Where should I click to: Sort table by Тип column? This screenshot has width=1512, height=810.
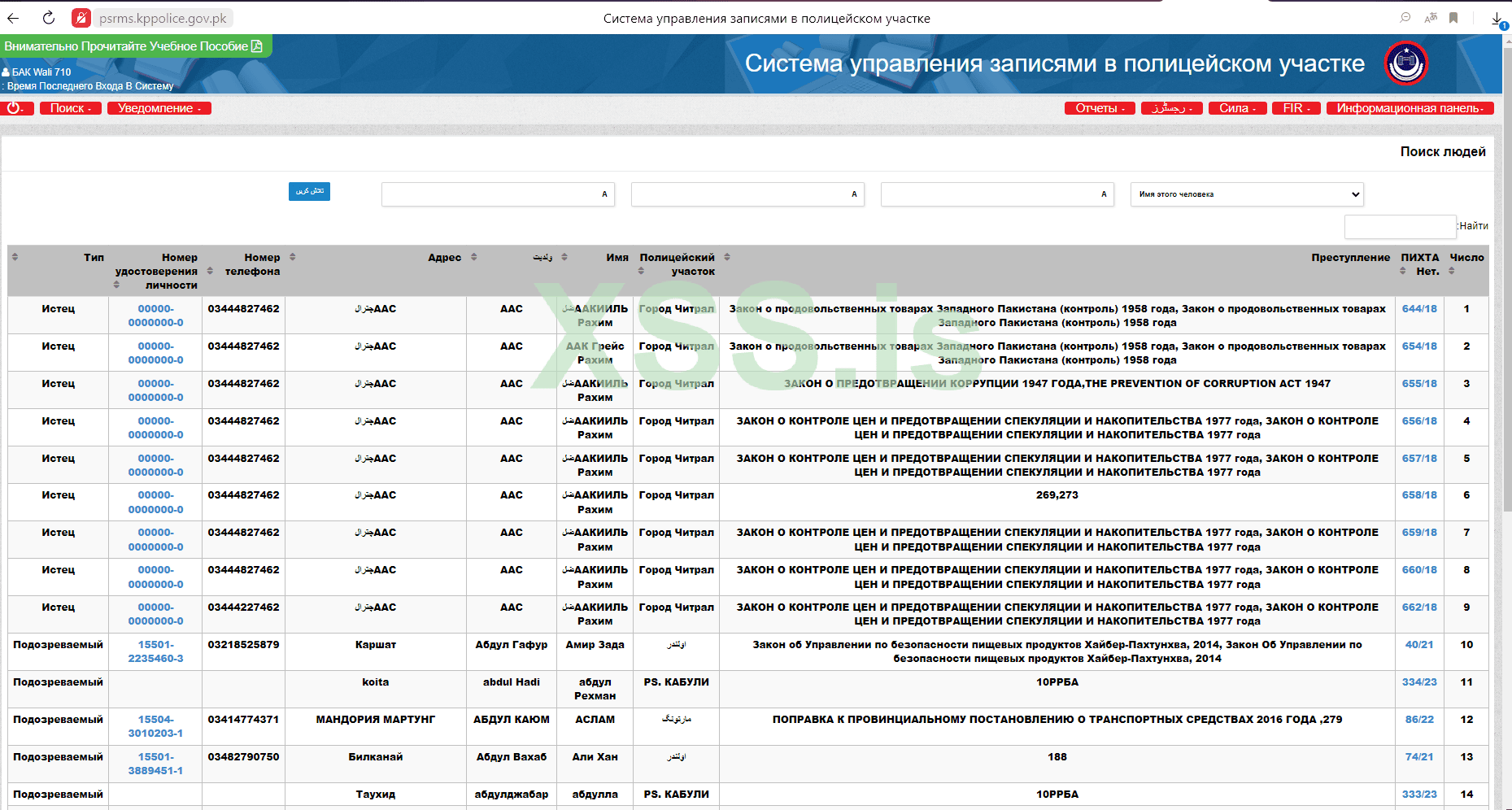point(15,257)
